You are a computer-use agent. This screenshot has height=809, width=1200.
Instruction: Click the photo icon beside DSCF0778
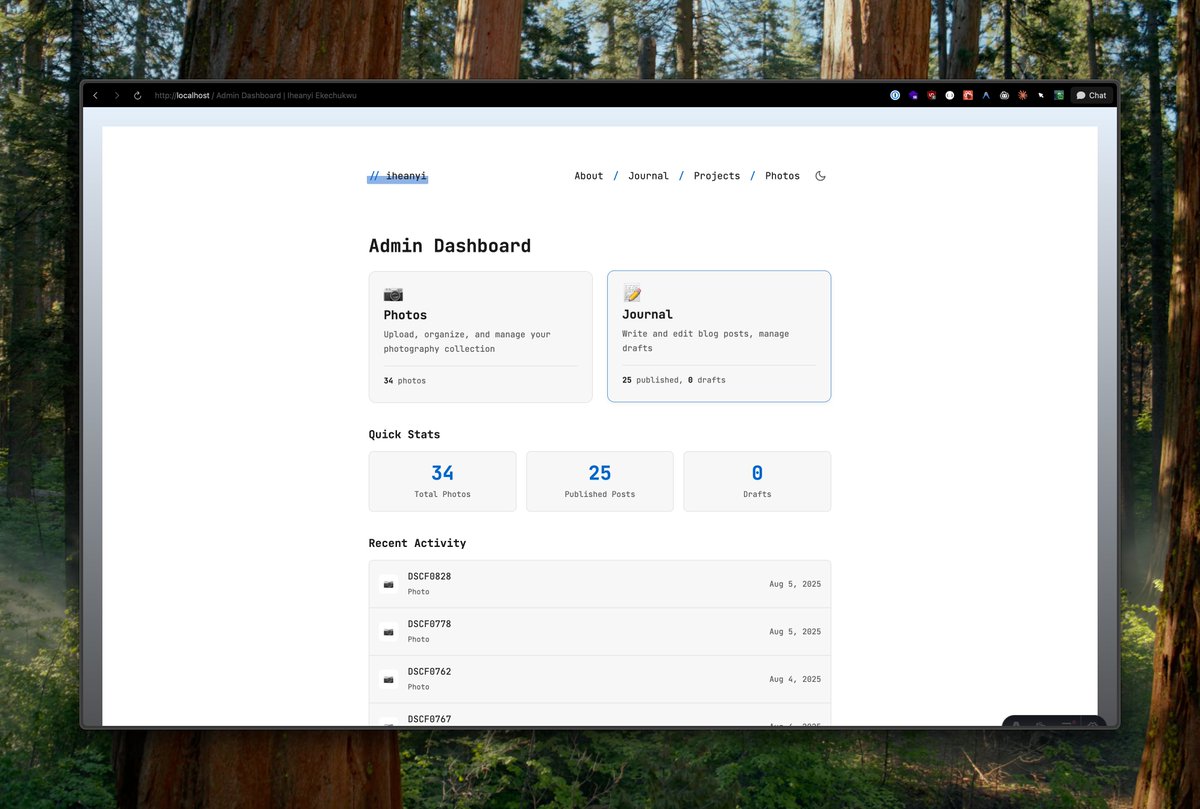[x=388, y=632]
